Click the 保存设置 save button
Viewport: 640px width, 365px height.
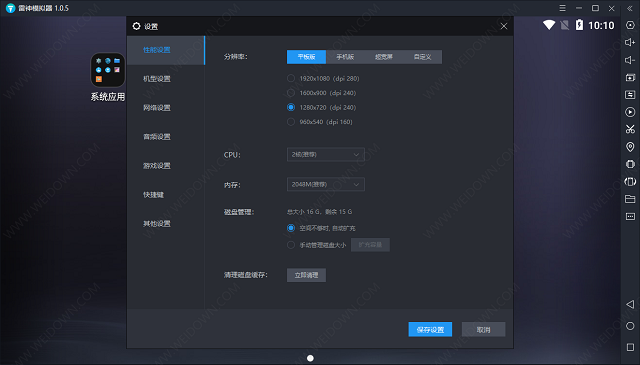pyautogui.click(x=430, y=329)
